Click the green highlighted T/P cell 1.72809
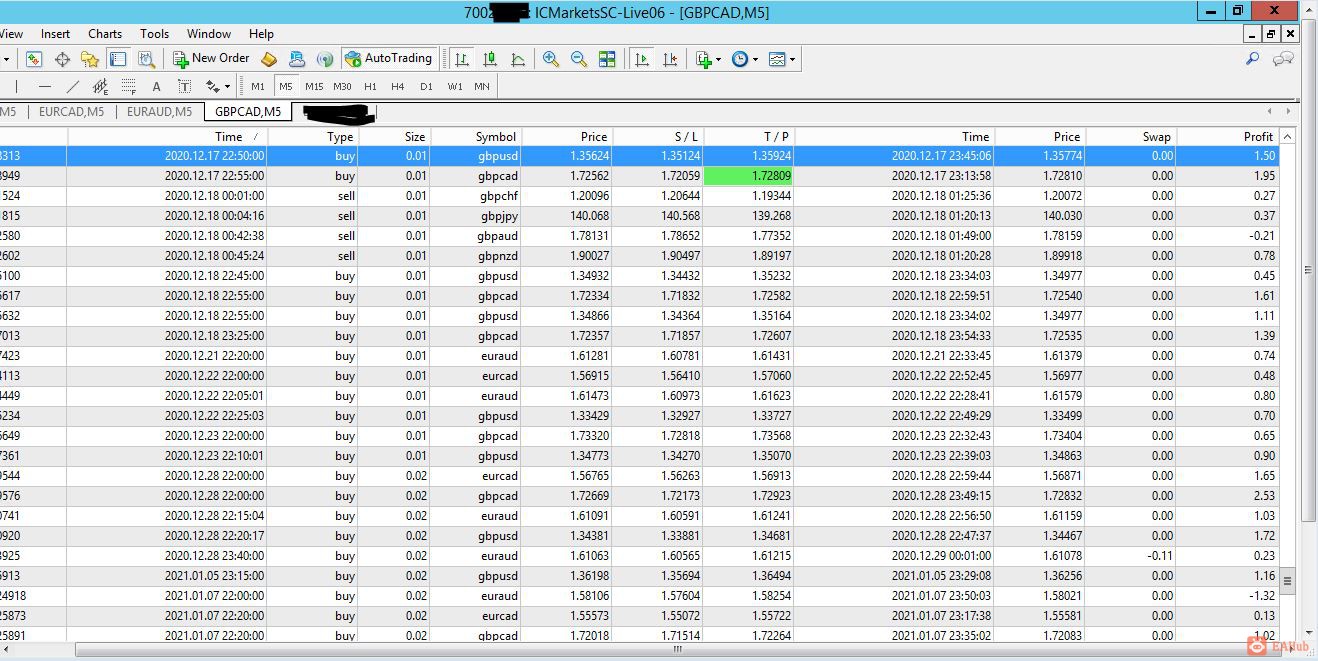Screen dimensions: 1318x661 point(748,176)
